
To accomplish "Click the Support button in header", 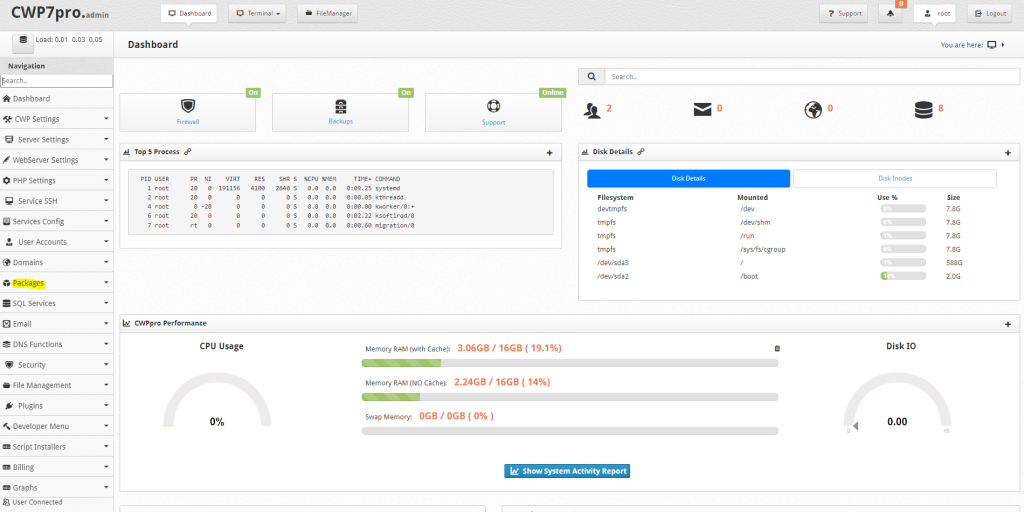I will point(843,13).
